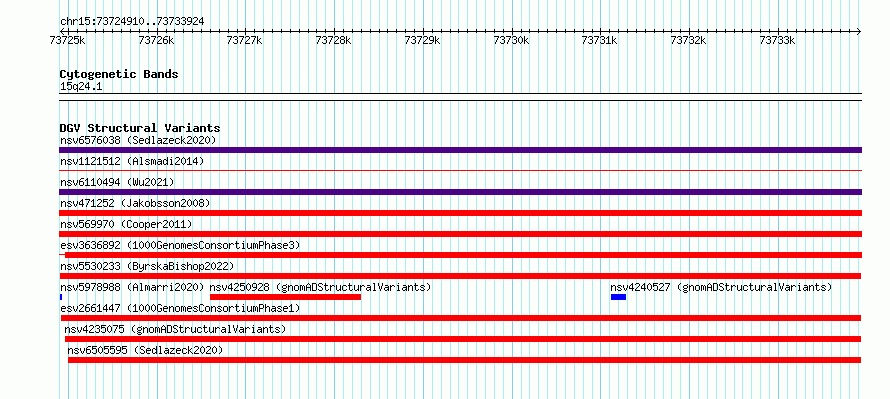Click the short red bar for nsv4250928
The width and height of the screenshot is (890, 399).
point(286,297)
